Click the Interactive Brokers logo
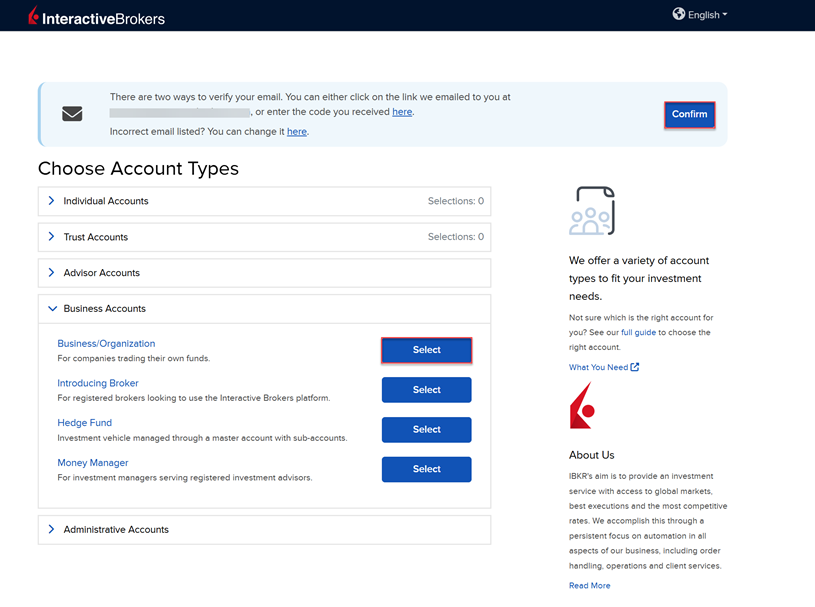 pyautogui.click(x=97, y=17)
